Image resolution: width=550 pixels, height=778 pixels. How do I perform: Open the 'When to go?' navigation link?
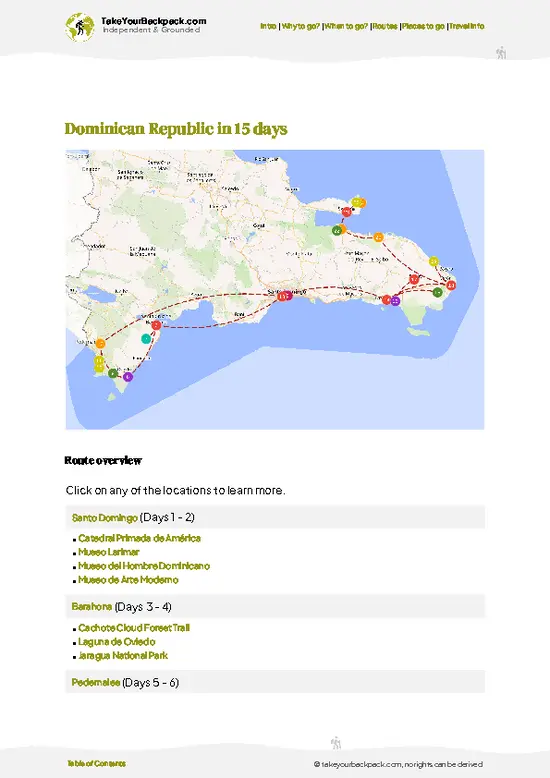(346, 26)
